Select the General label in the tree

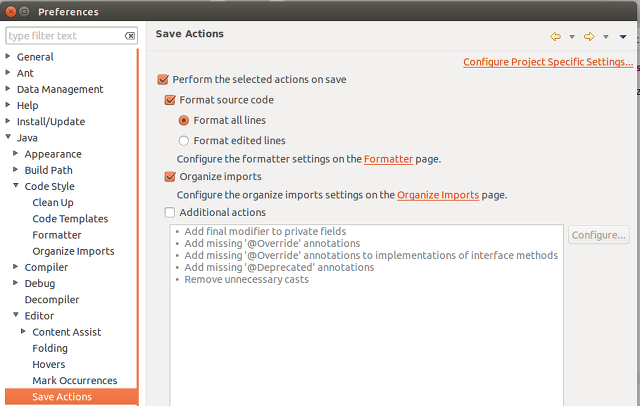coord(35,57)
